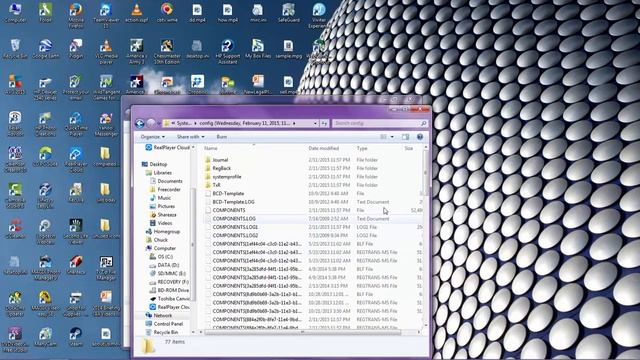Launch America's Army 3 shortcut
This screenshot has width=640, height=360.
pos(136,51)
